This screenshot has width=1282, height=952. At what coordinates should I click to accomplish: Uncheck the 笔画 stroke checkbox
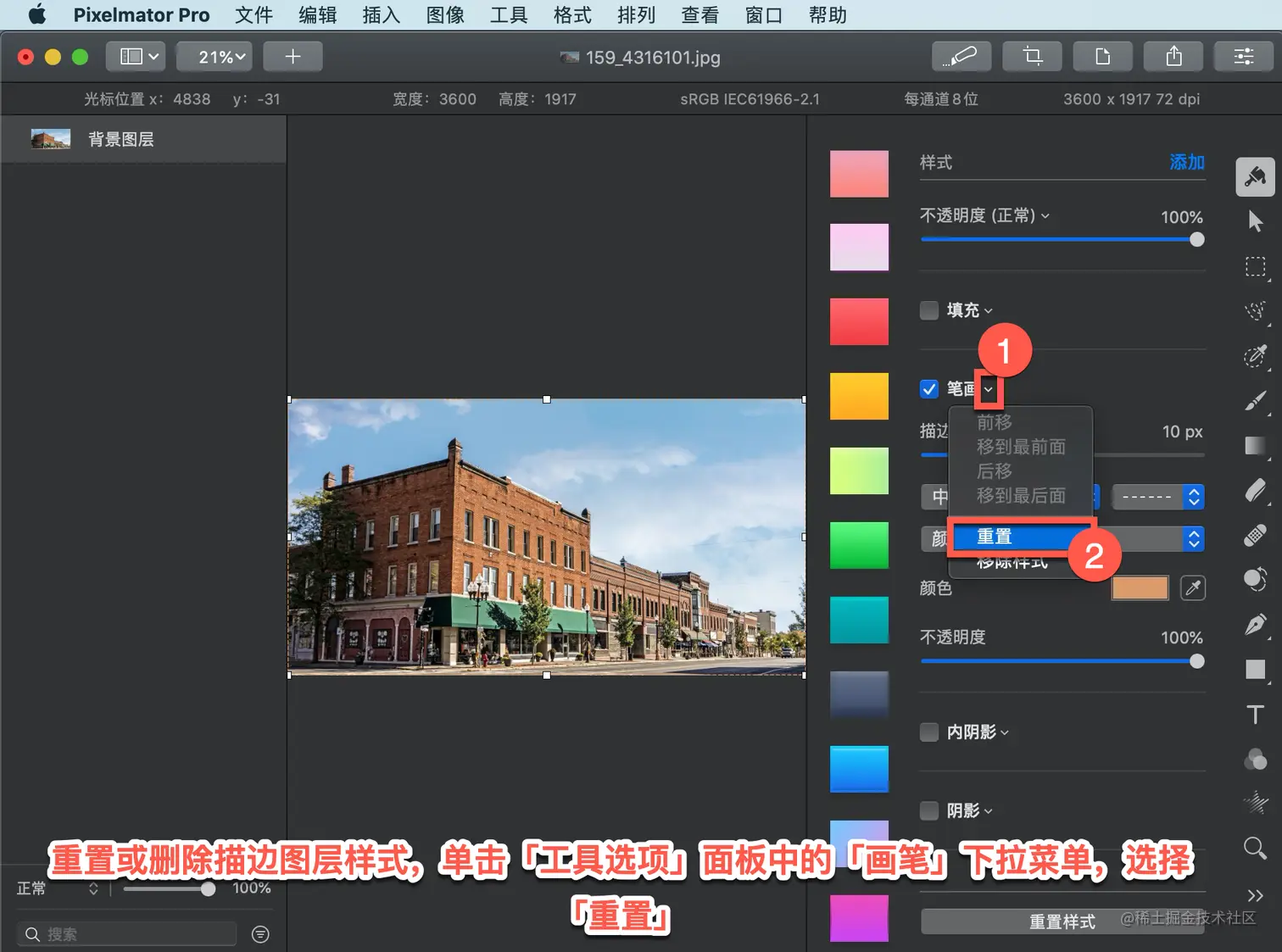click(x=929, y=389)
